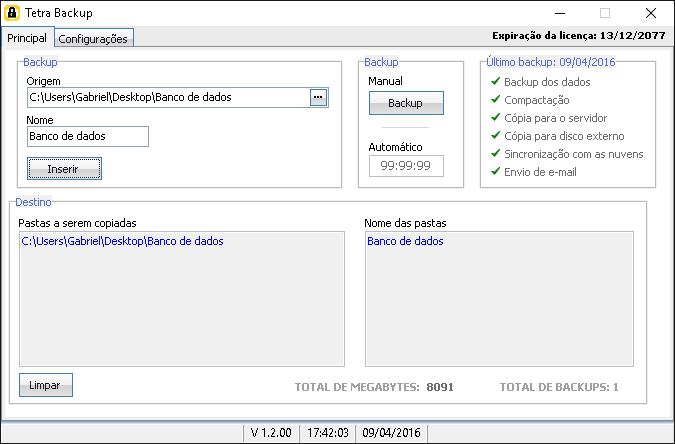This screenshot has height=444, width=675.
Task: Open the browse folder ellipsis button
Action: 319,97
